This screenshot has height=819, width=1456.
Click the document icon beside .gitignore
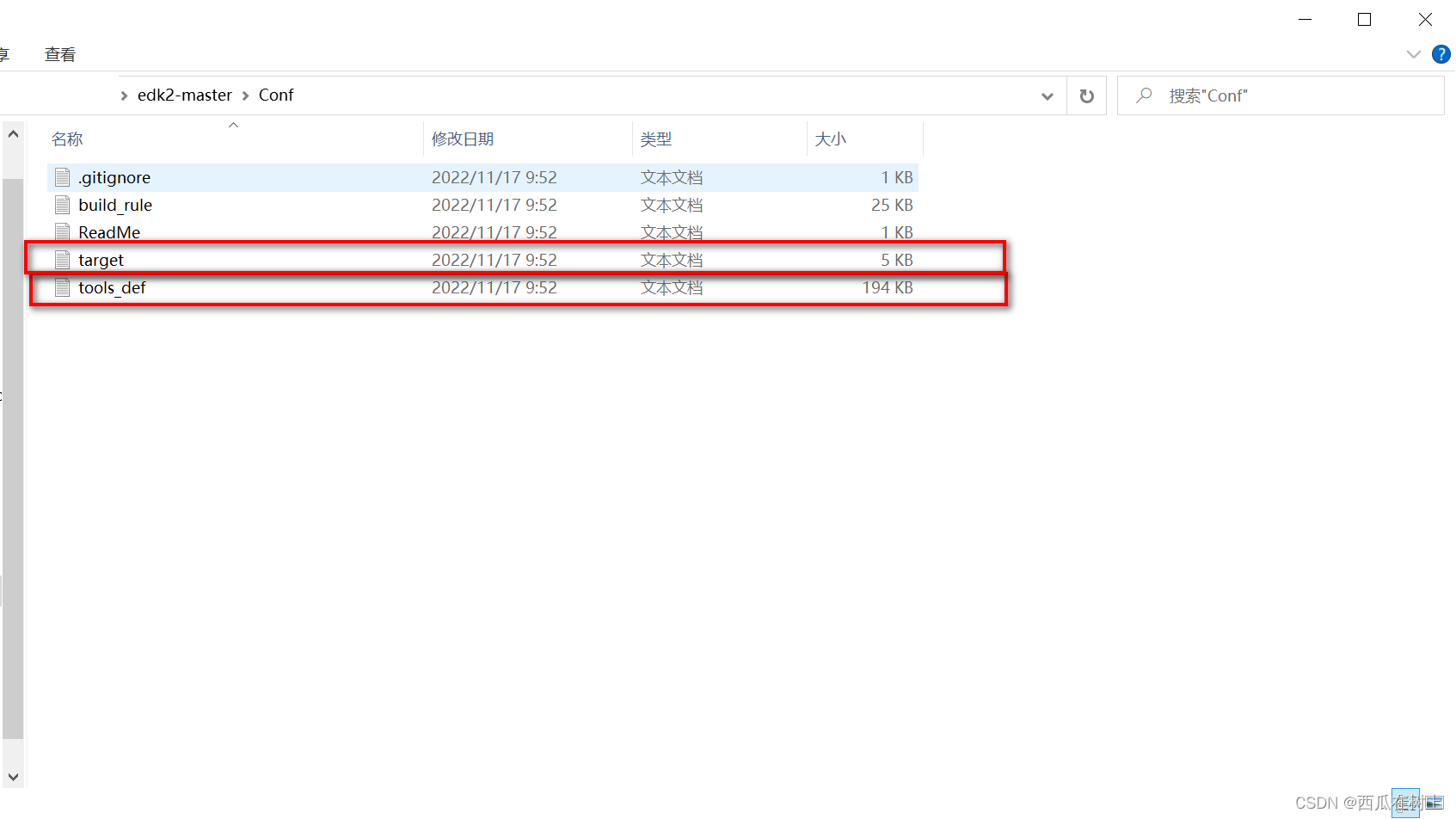coord(61,176)
